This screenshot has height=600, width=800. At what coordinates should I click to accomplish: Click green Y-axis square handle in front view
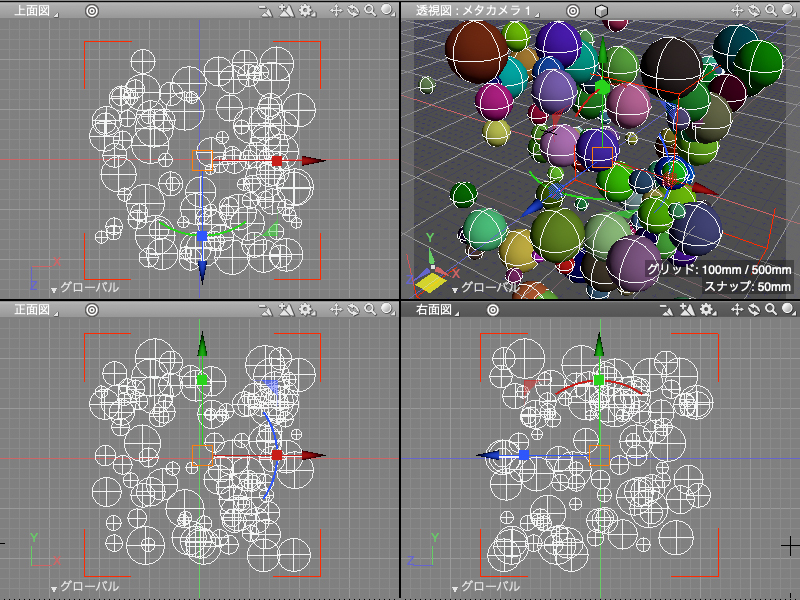coord(202,380)
